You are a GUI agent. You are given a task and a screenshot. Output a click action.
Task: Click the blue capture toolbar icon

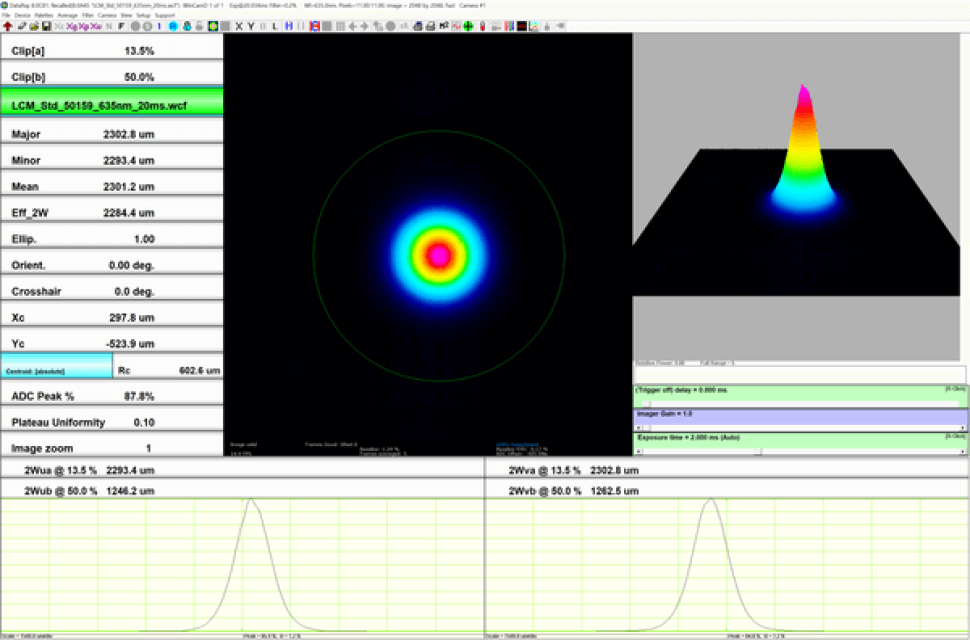[173, 28]
